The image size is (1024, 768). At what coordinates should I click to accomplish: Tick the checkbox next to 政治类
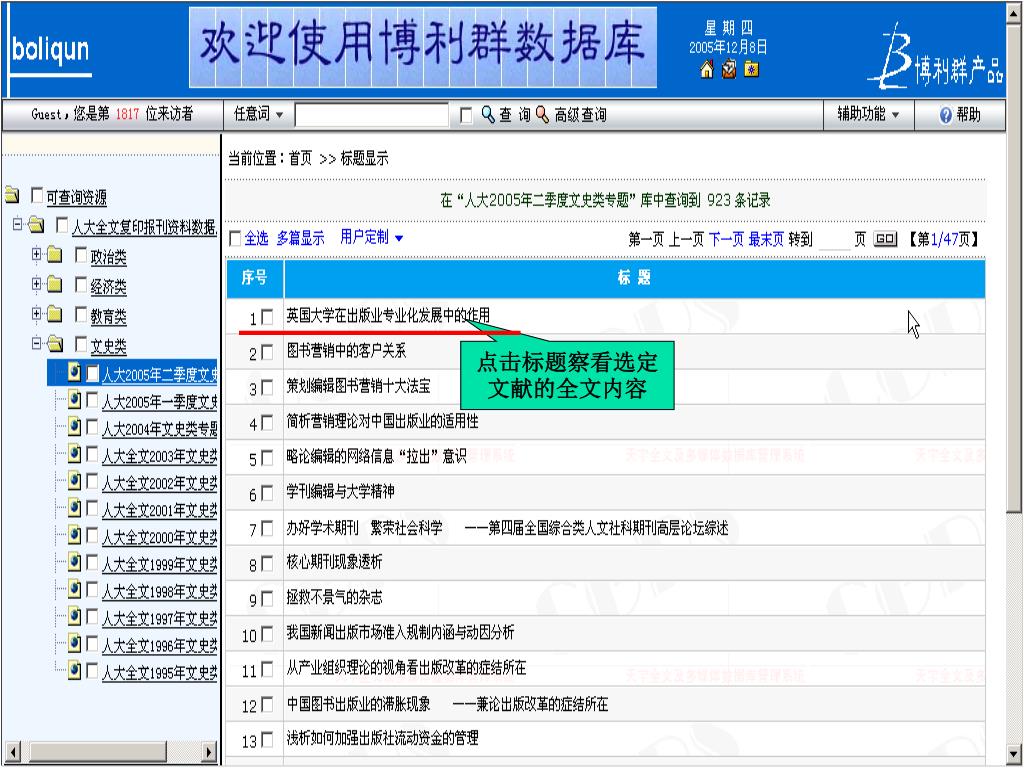pos(81,255)
